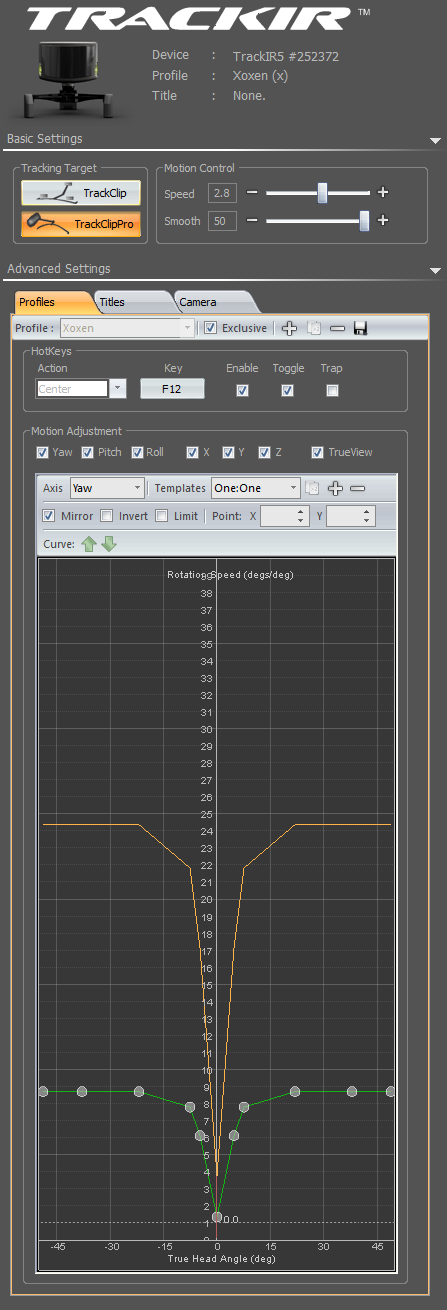This screenshot has height=1310, width=447.
Task: Select the curve point at 0 degrees
Action: point(217,1216)
